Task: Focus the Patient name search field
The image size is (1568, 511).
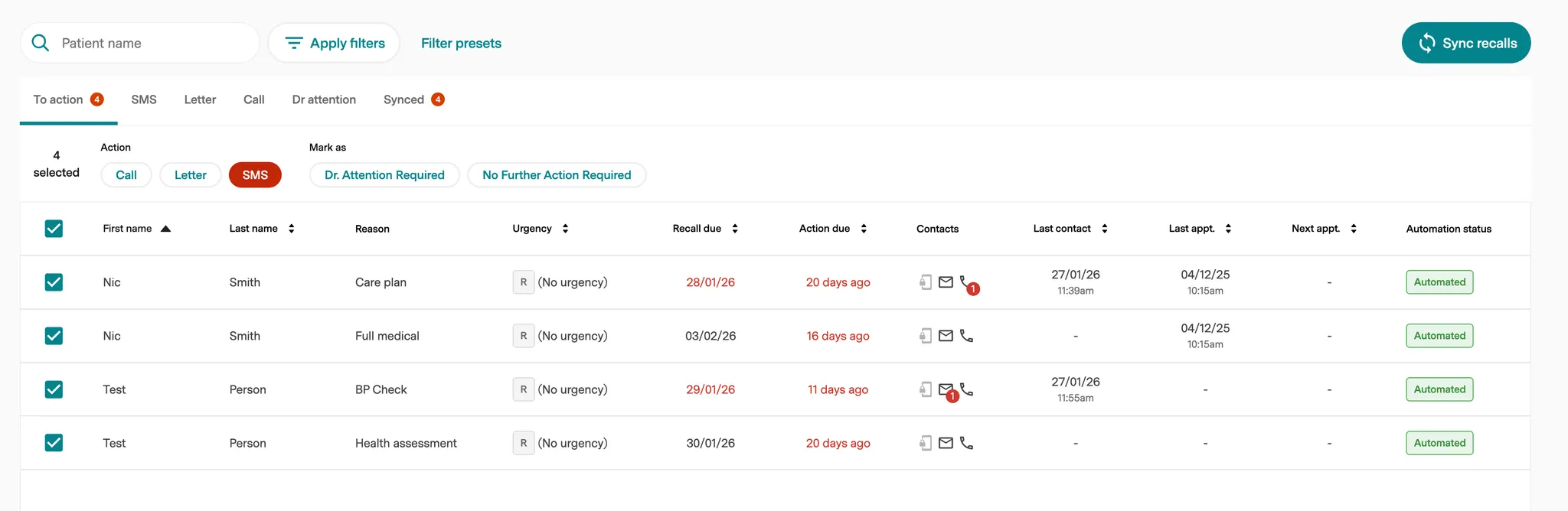Action: pyautogui.click(x=153, y=43)
